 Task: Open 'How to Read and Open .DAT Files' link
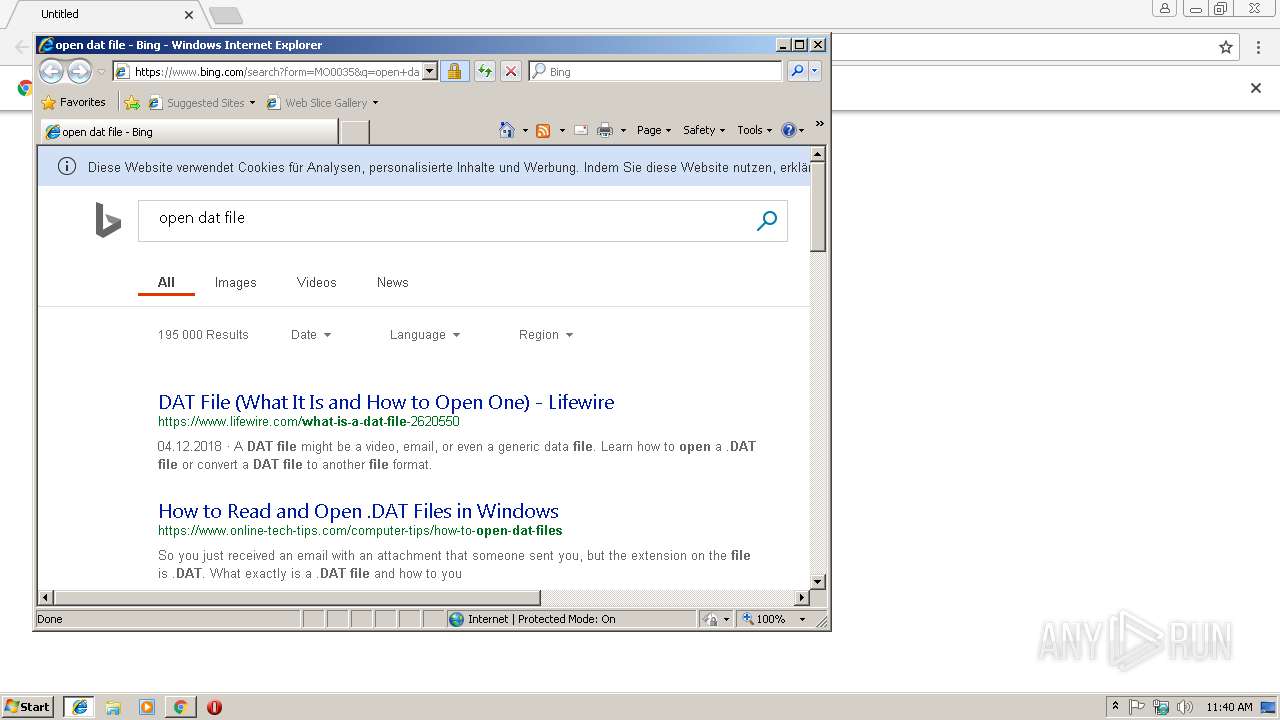click(358, 511)
